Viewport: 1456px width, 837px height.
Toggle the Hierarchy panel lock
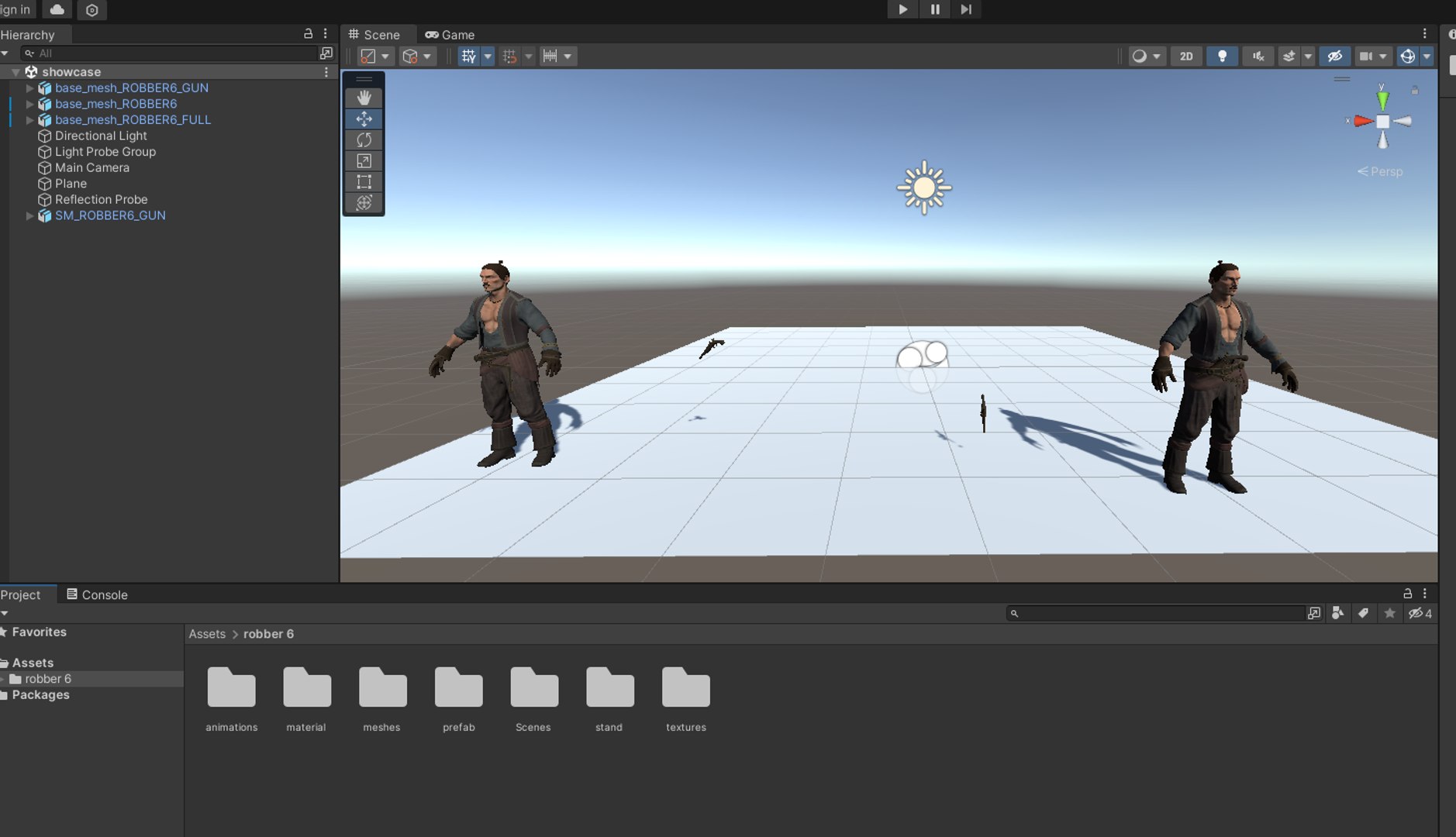(x=308, y=34)
